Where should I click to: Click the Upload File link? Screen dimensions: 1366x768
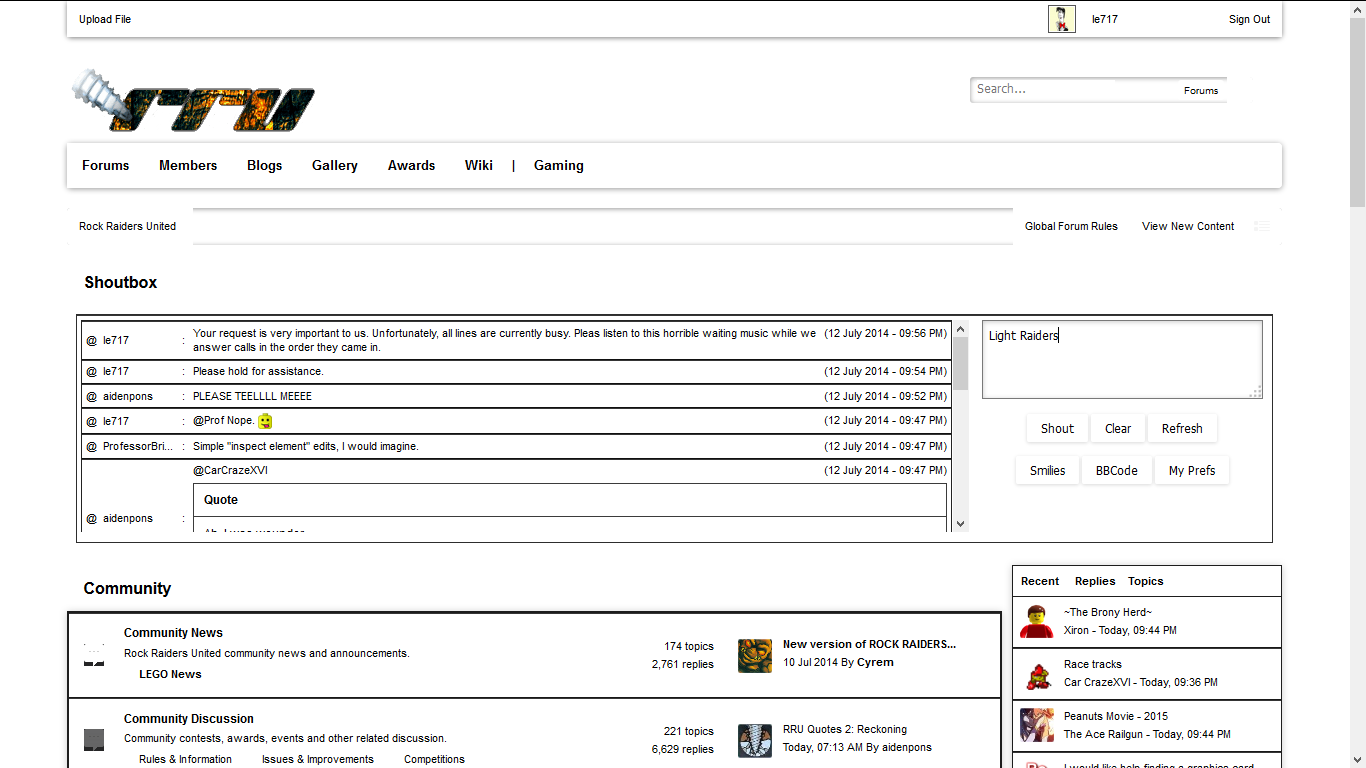point(105,19)
